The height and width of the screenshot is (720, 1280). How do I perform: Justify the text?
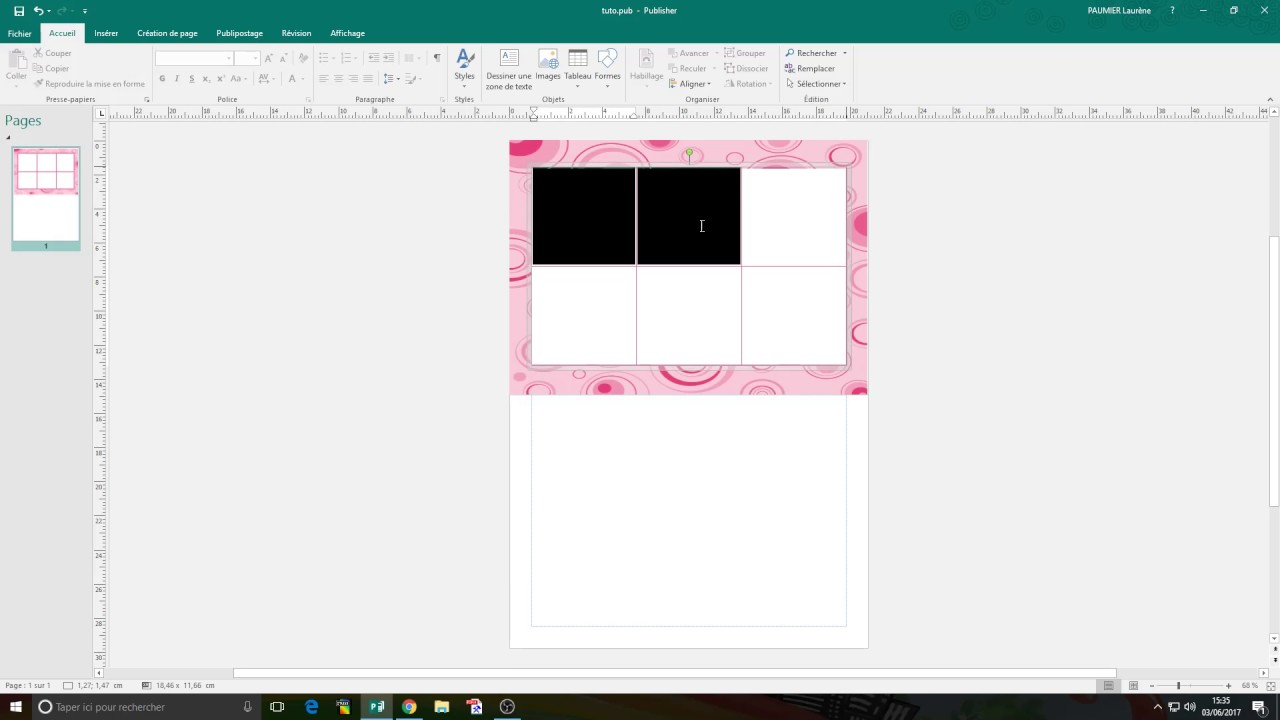368,79
